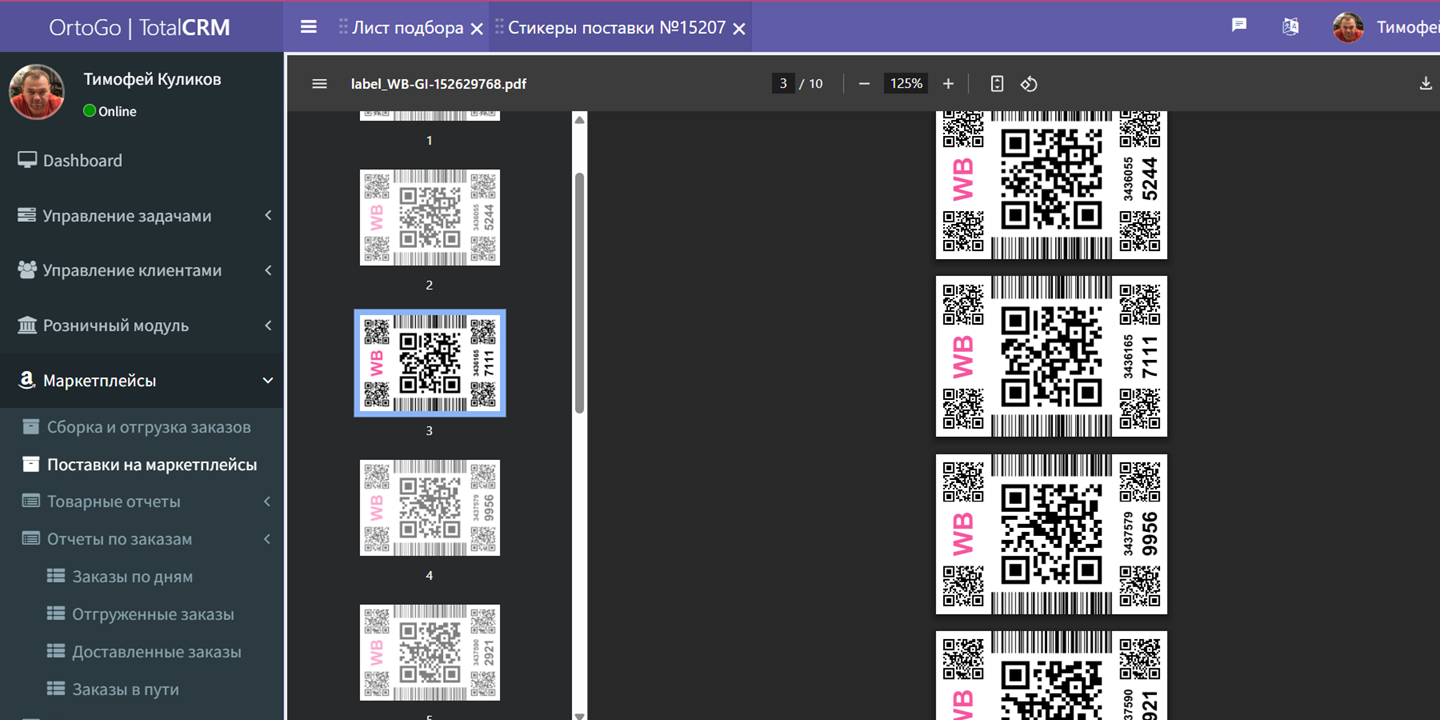Expand Розничный модуль chevron

(268, 325)
